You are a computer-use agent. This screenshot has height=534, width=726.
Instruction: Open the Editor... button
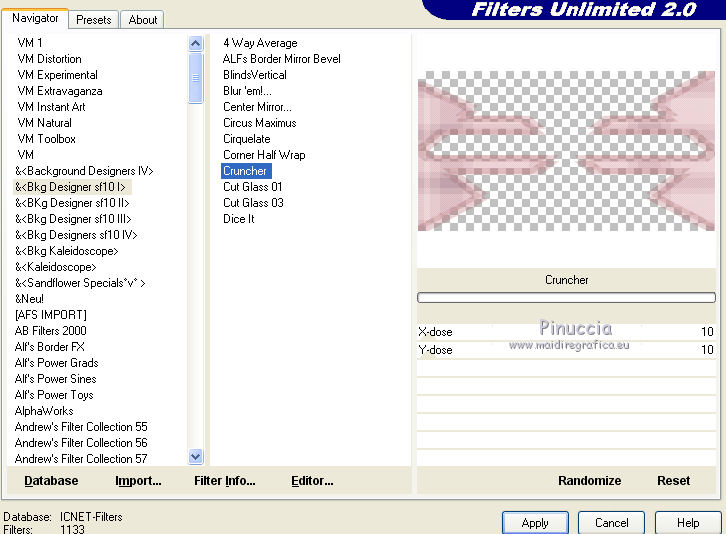coord(312,481)
